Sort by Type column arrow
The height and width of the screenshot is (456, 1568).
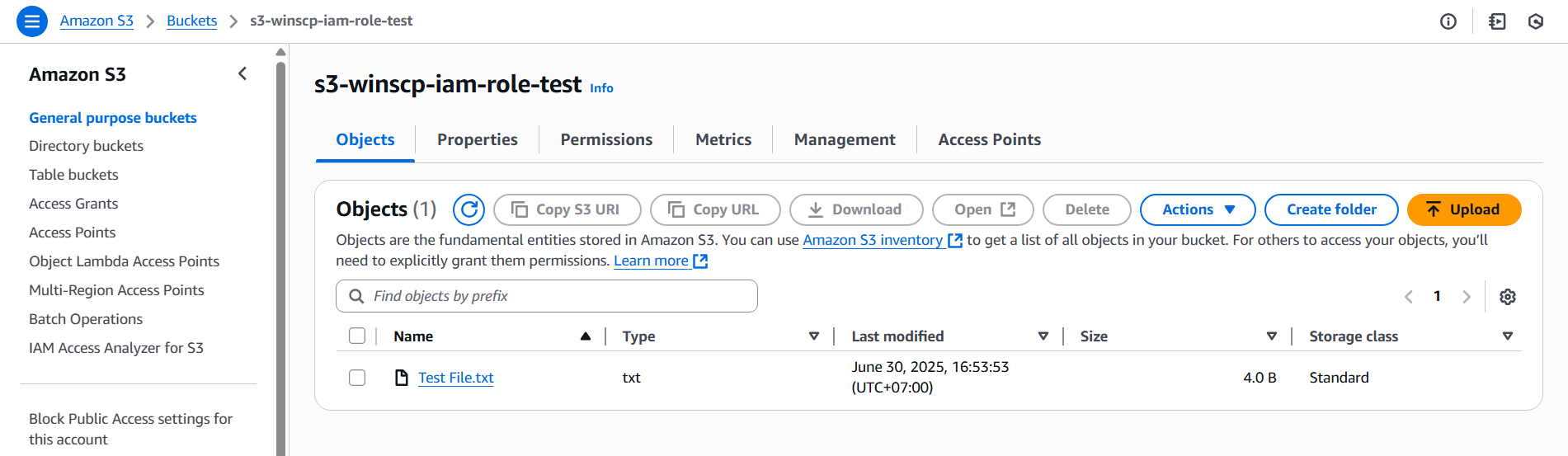pyautogui.click(x=814, y=336)
